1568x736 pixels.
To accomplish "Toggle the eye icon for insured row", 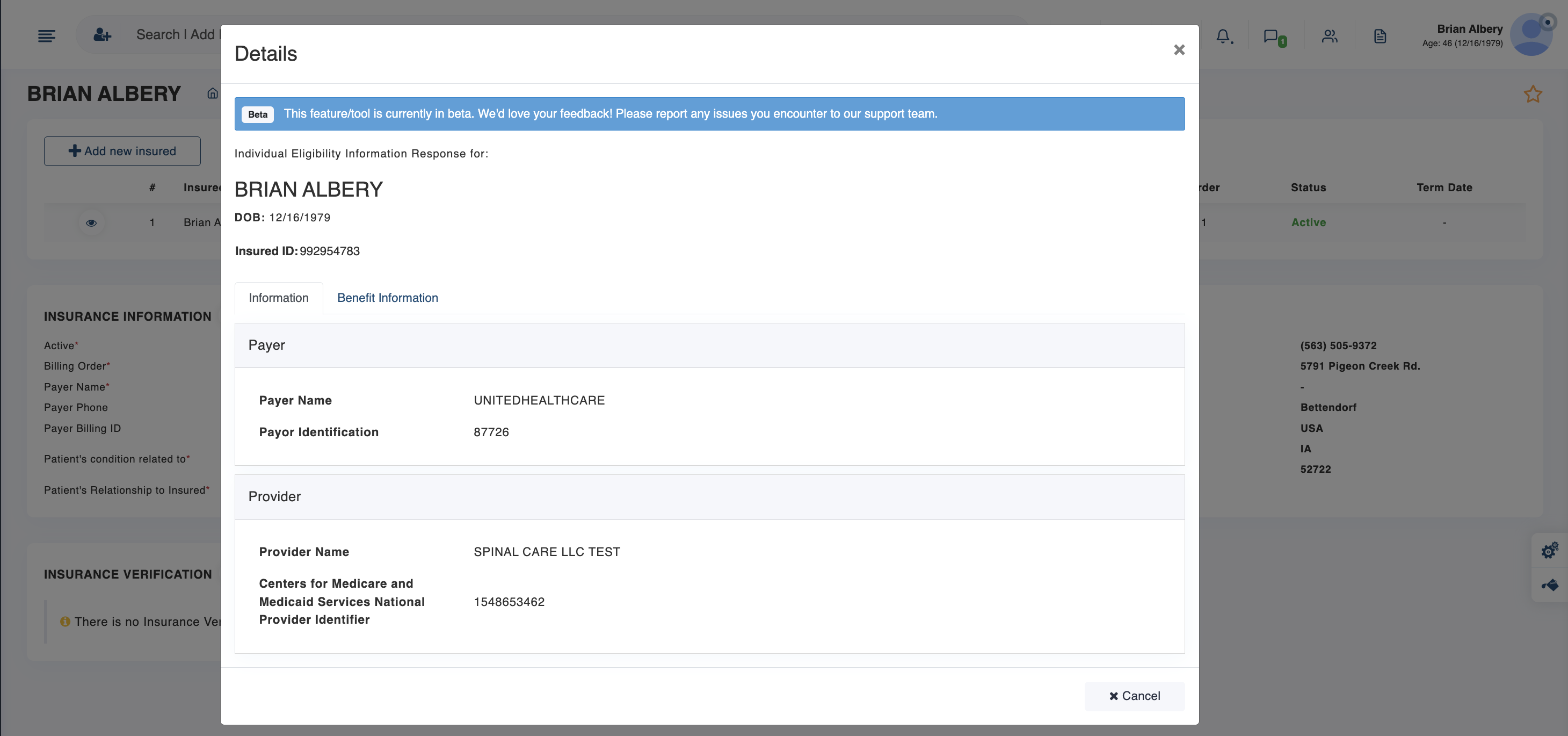I will [91, 223].
